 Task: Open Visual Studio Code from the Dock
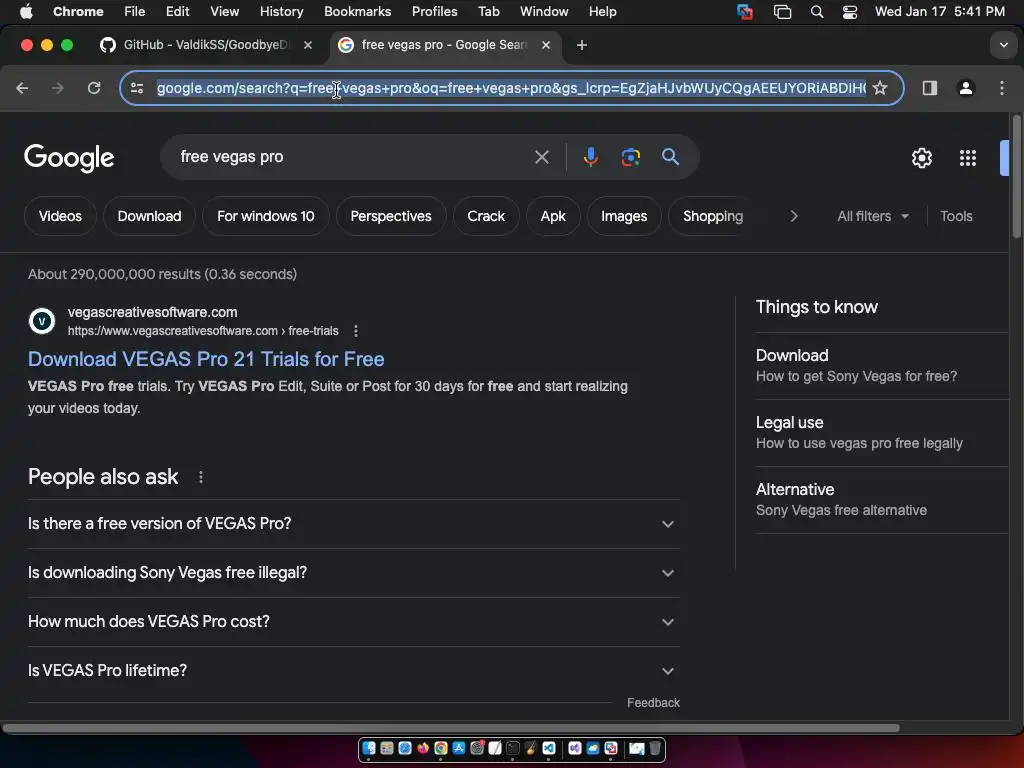click(549, 748)
